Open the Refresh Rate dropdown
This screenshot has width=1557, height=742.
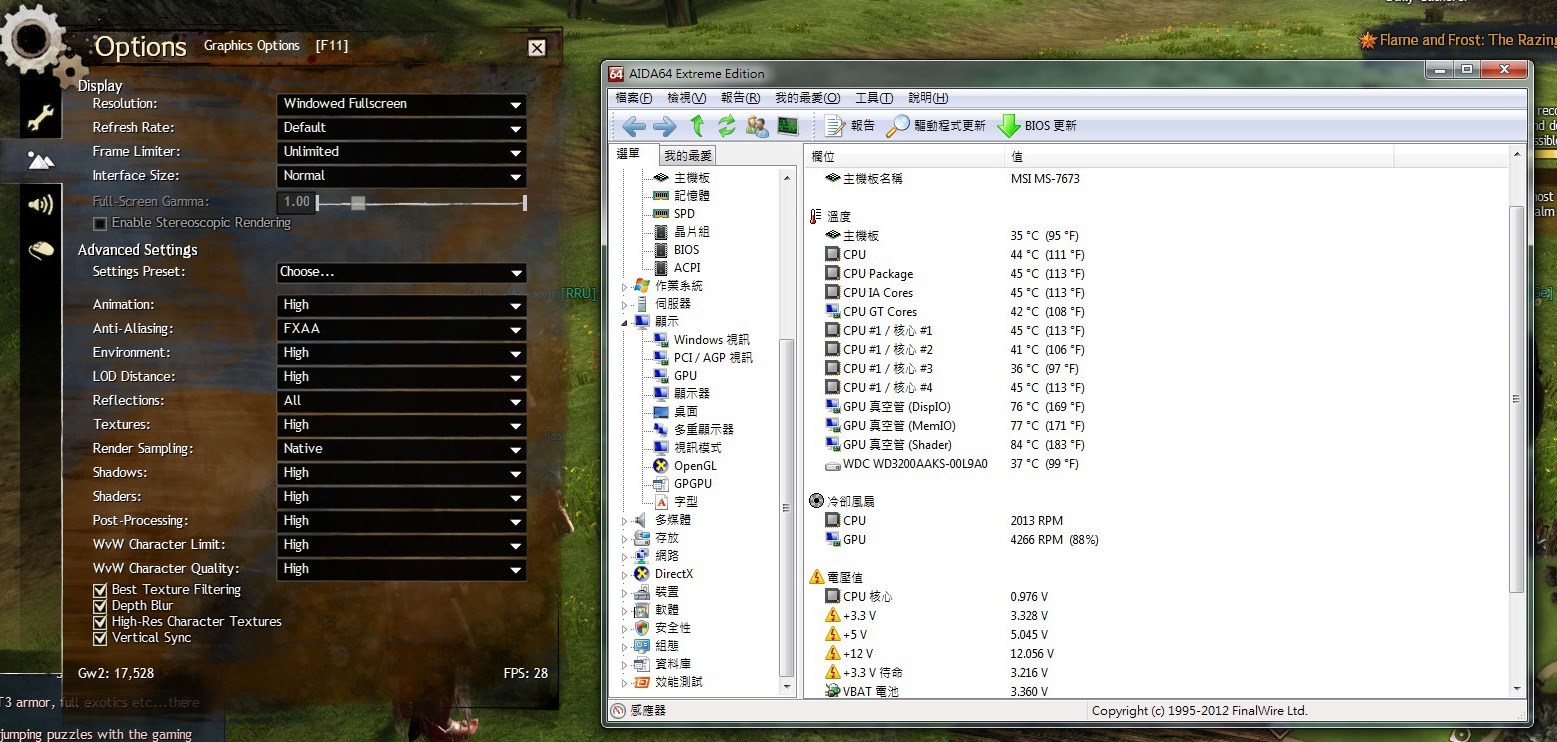pos(402,128)
